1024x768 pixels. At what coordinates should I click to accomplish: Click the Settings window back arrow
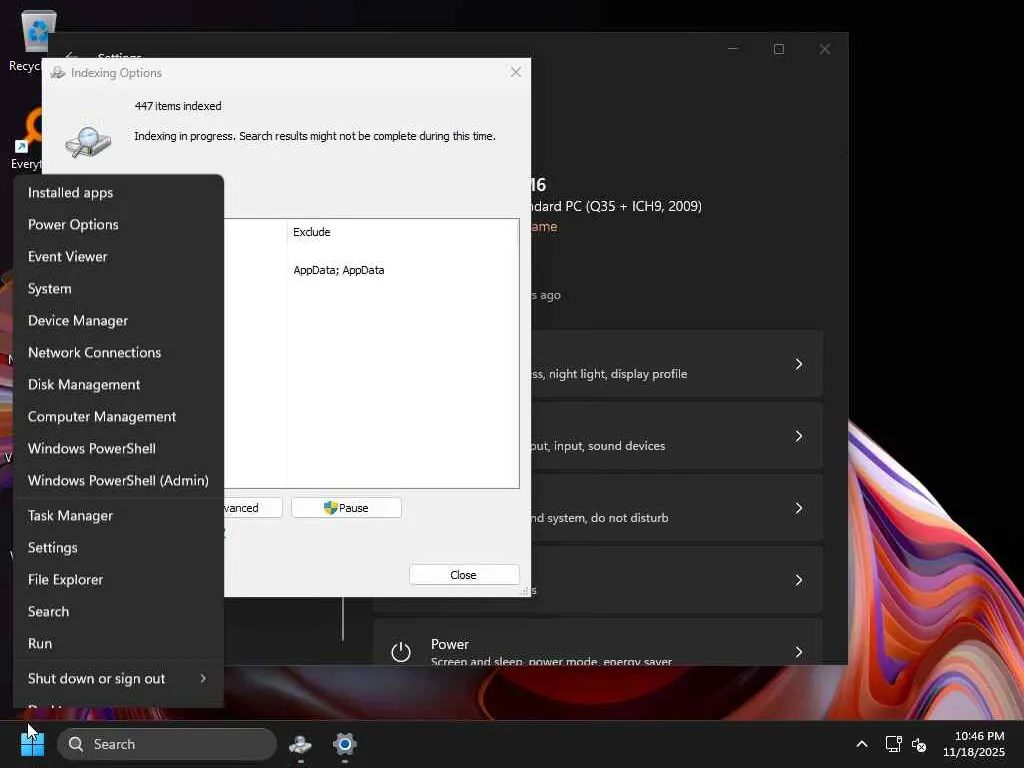tap(72, 56)
